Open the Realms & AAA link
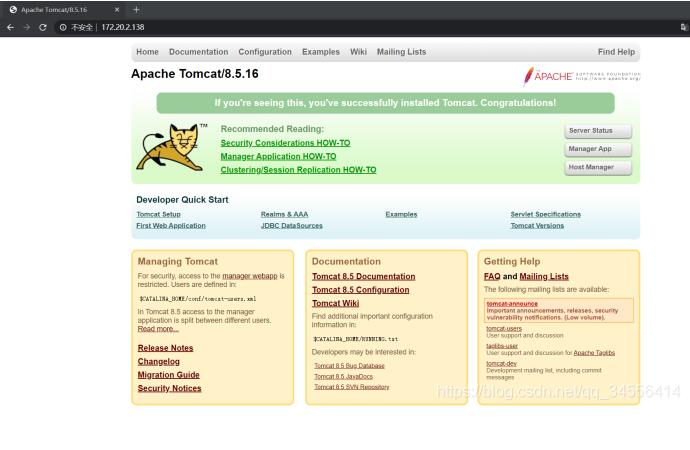Screen dimensions: 690x450 tap(284, 214)
